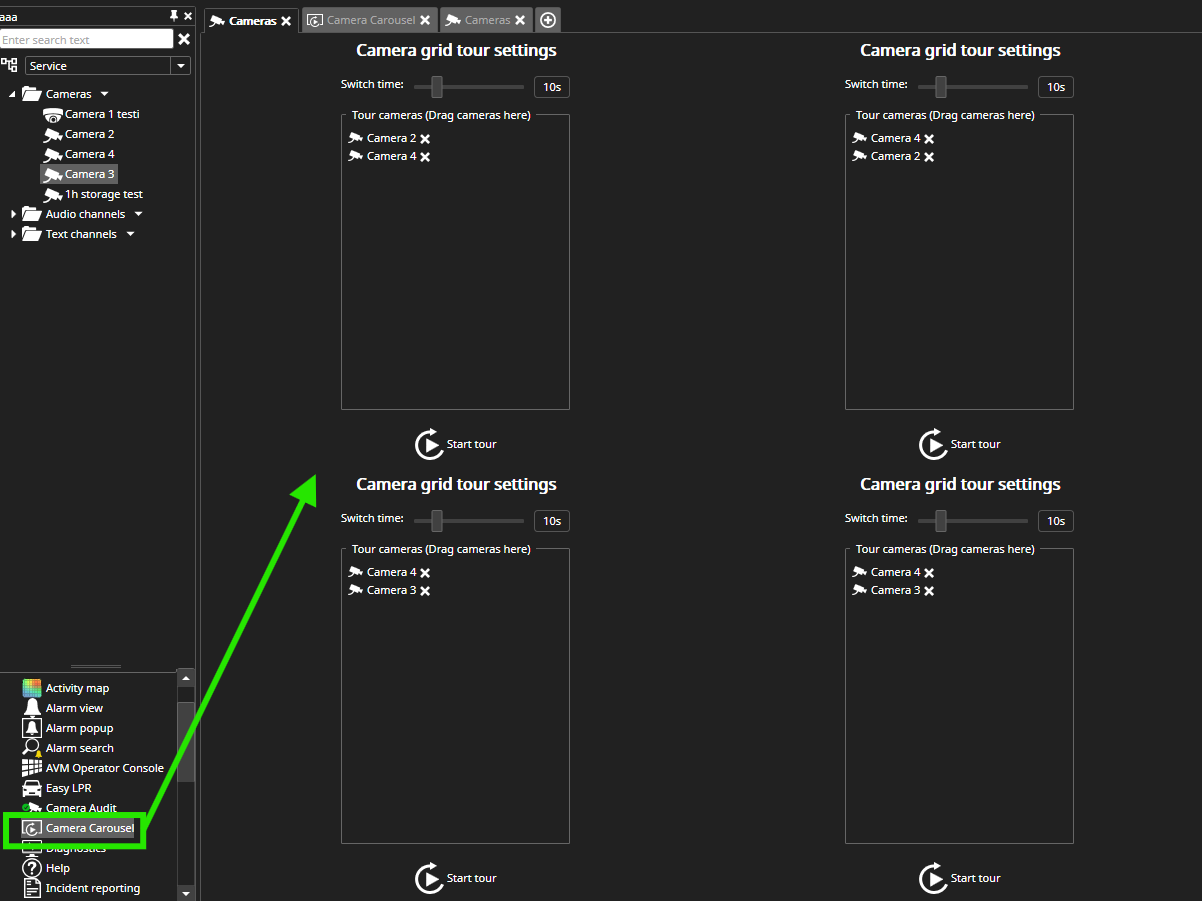Screen dimensions: 1202x901
Task: Collapse the Cameras folder tree
Action: point(14,94)
